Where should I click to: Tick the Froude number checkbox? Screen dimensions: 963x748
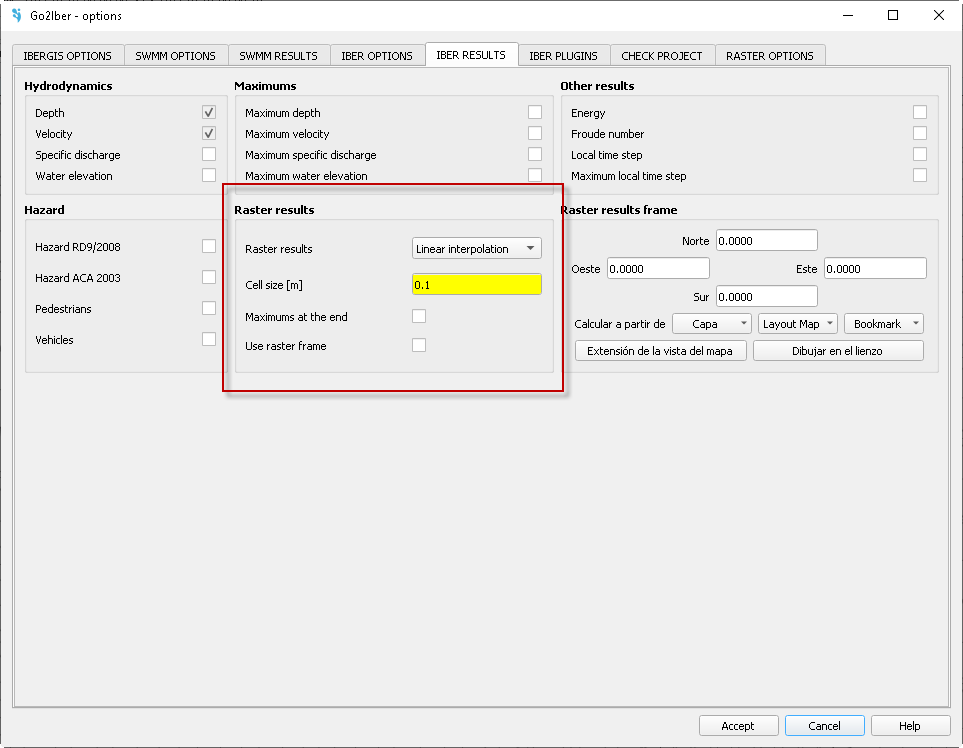pyautogui.click(x=919, y=133)
